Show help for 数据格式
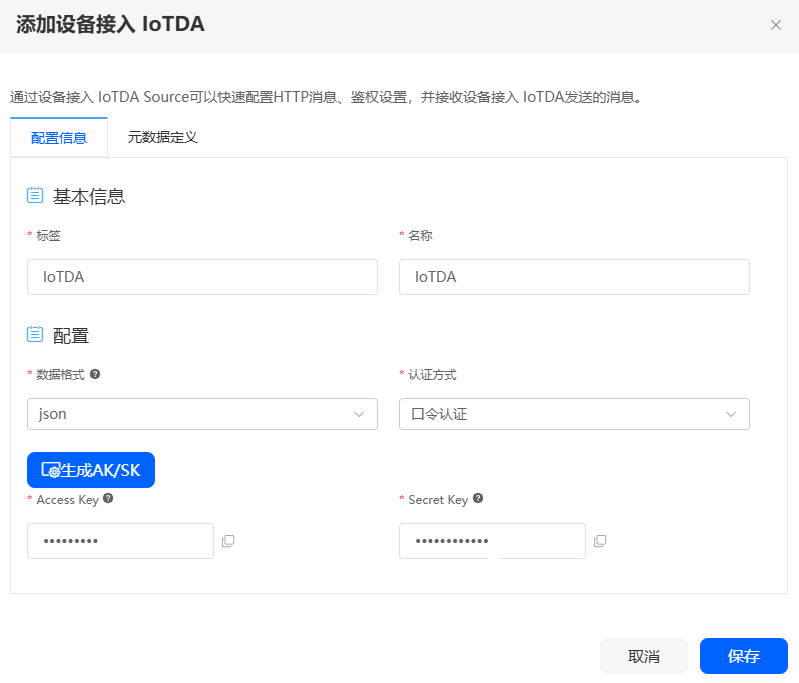 point(95,374)
